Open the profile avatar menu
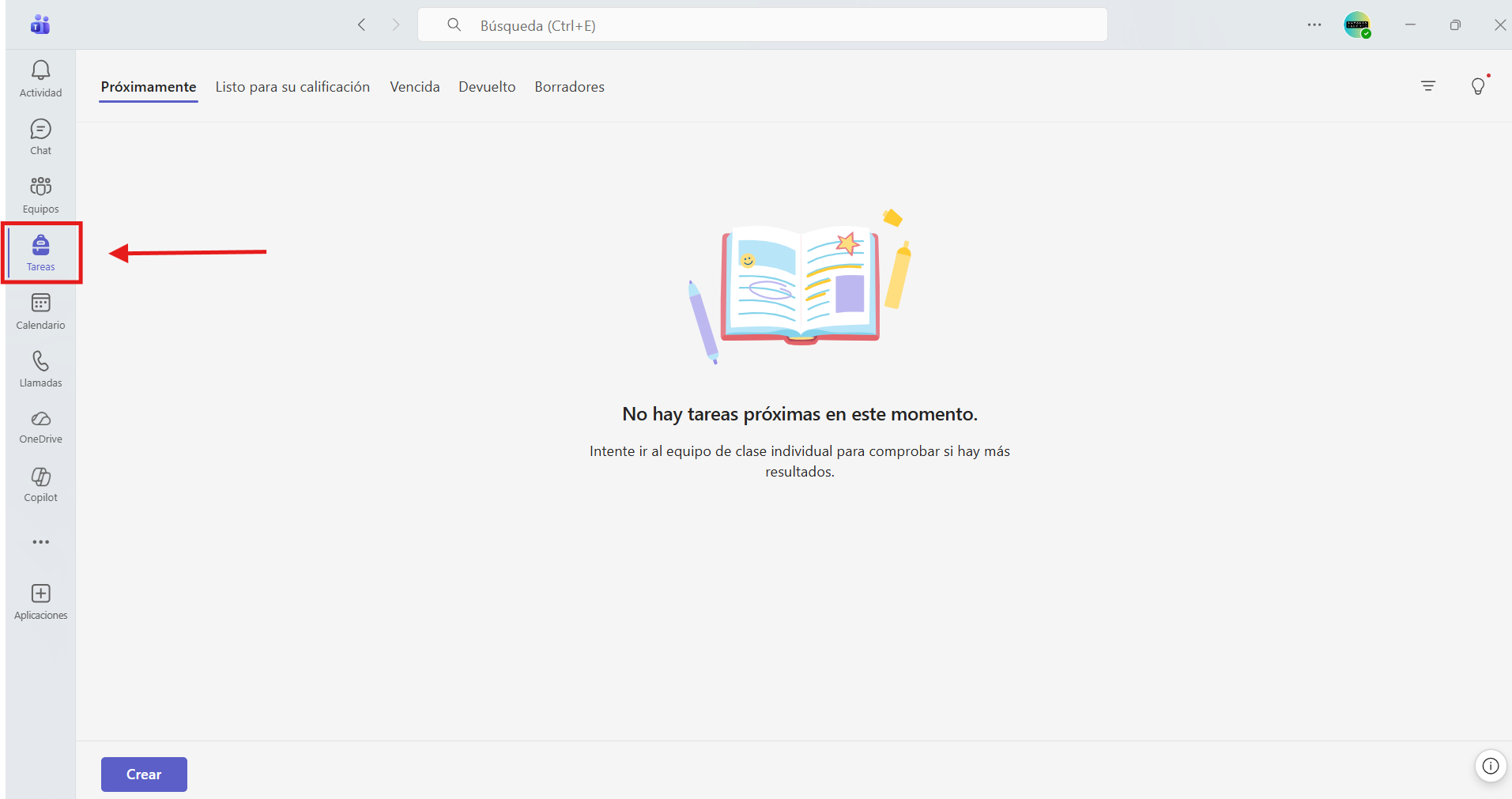Screen dimensions: 1512x799 (x=1357, y=24)
